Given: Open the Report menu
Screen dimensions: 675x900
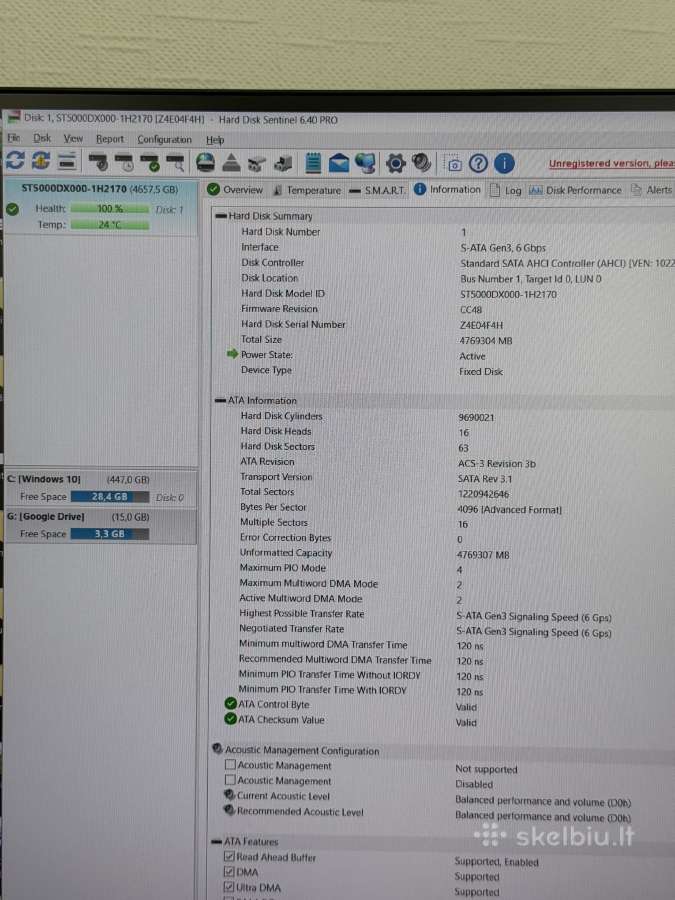Looking at the screenshot, I should click(x=110, y=139).
